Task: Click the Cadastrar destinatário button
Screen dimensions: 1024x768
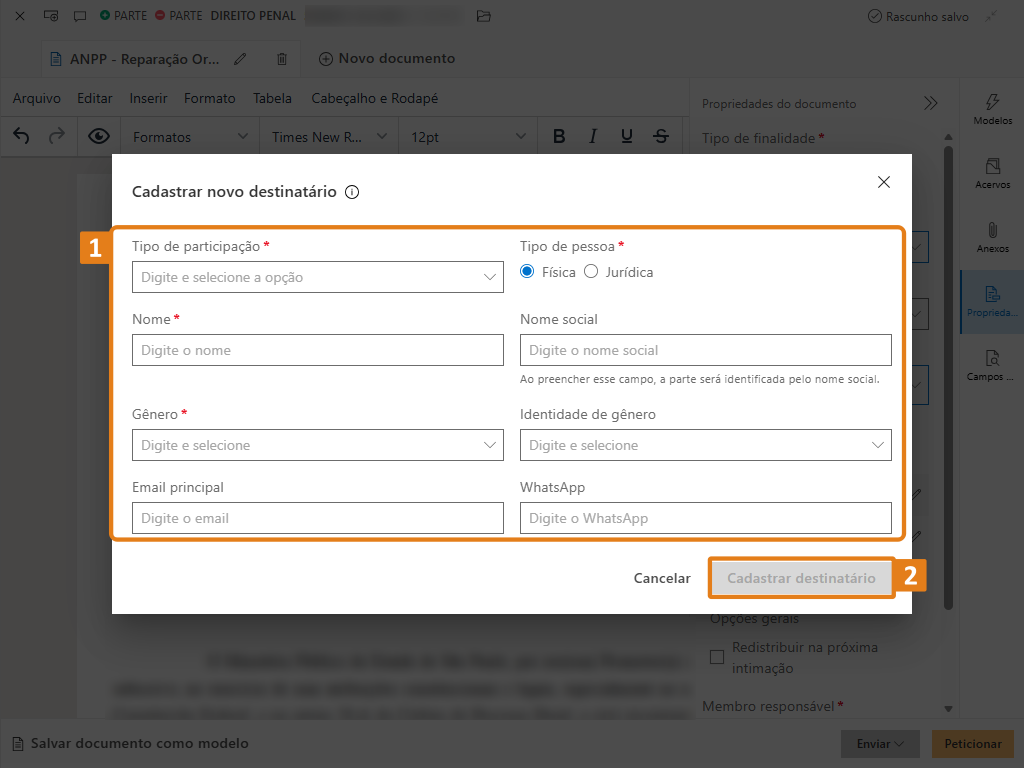Action: [801, 578]
